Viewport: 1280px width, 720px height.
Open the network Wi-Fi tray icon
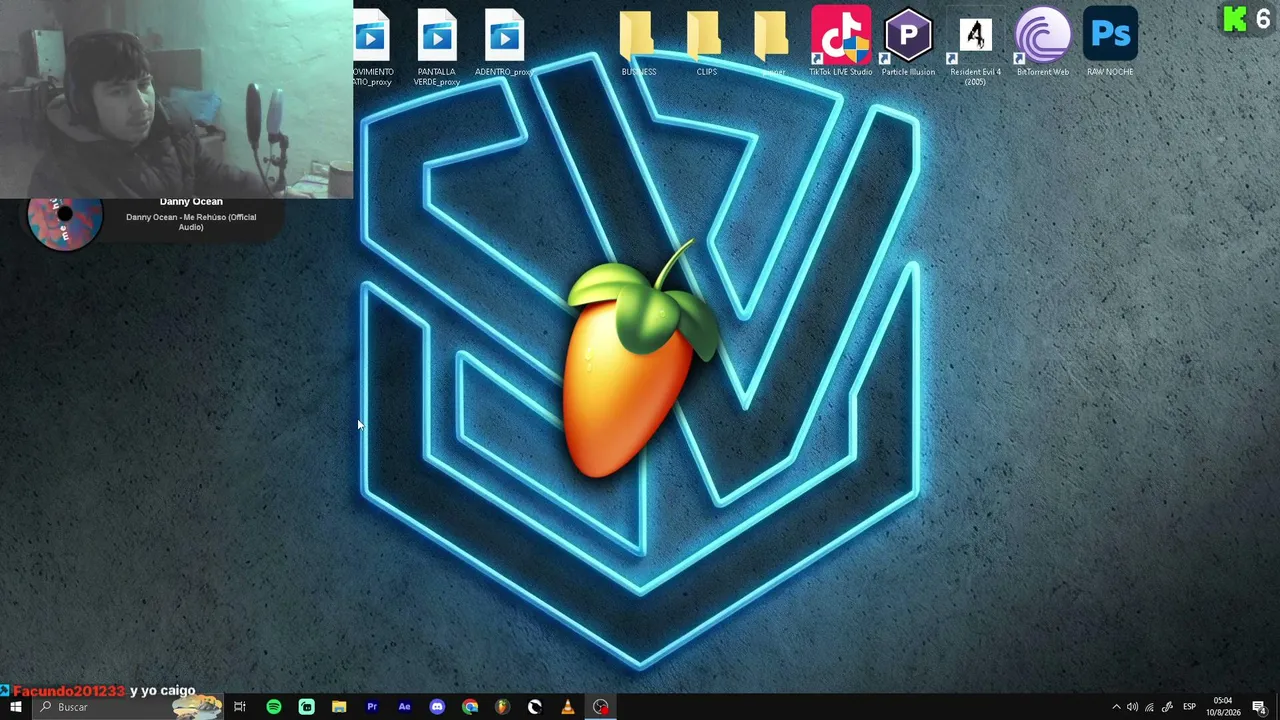(1149, 707)
